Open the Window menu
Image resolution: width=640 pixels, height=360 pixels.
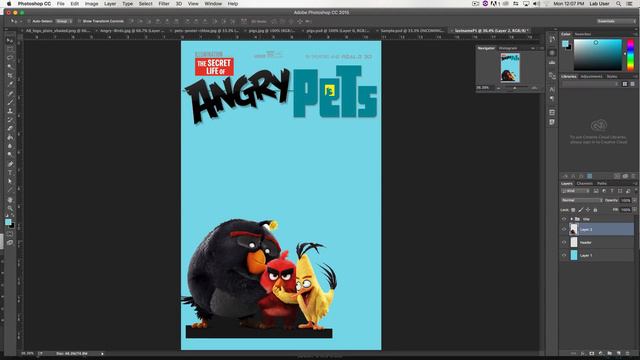[x=213, y=4]
